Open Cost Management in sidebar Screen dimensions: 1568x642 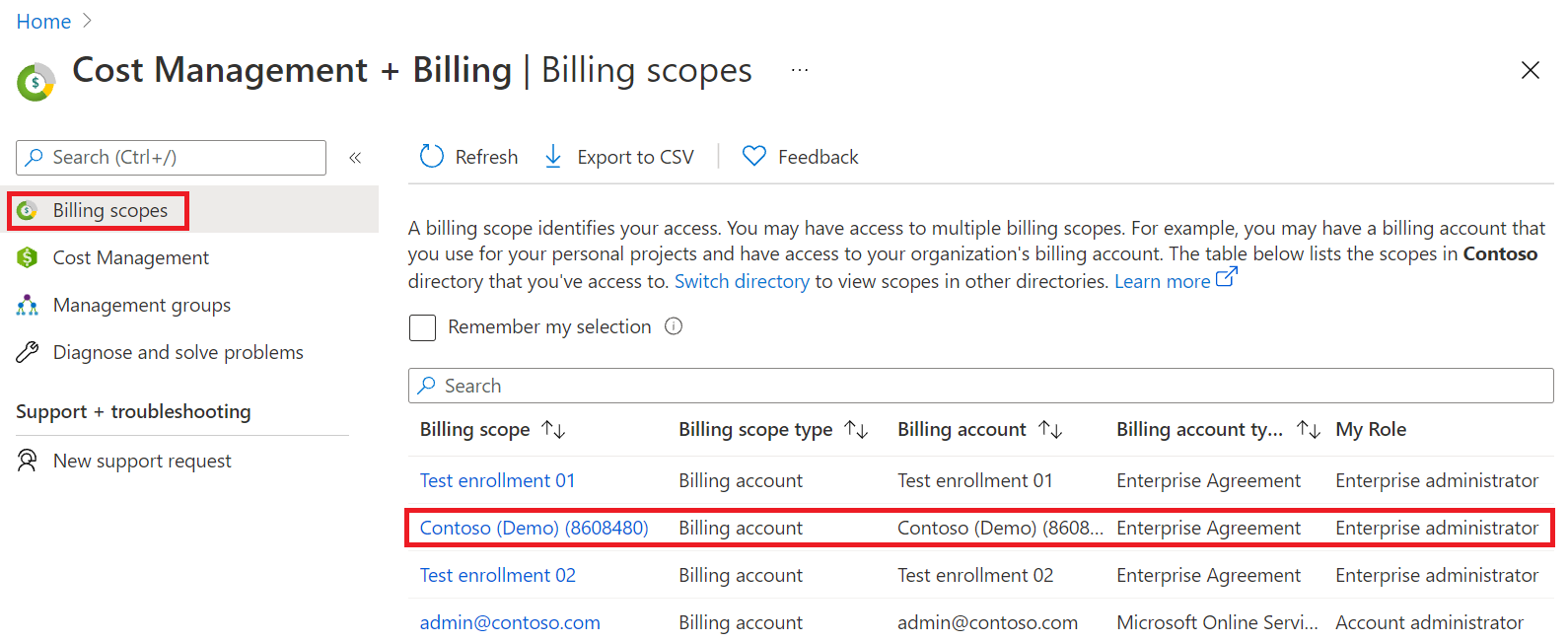tap(130, 257)
